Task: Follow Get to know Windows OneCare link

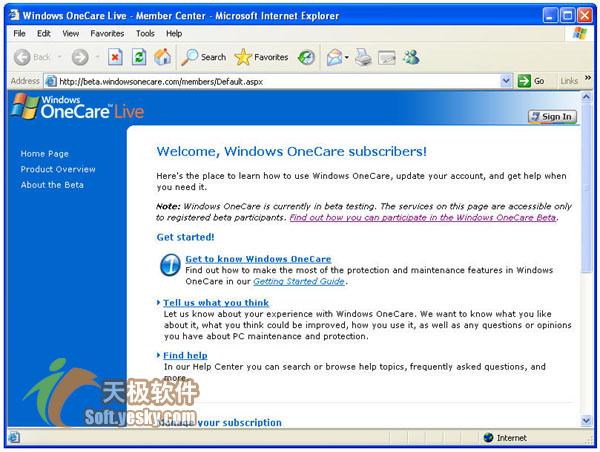Action: 258,259
